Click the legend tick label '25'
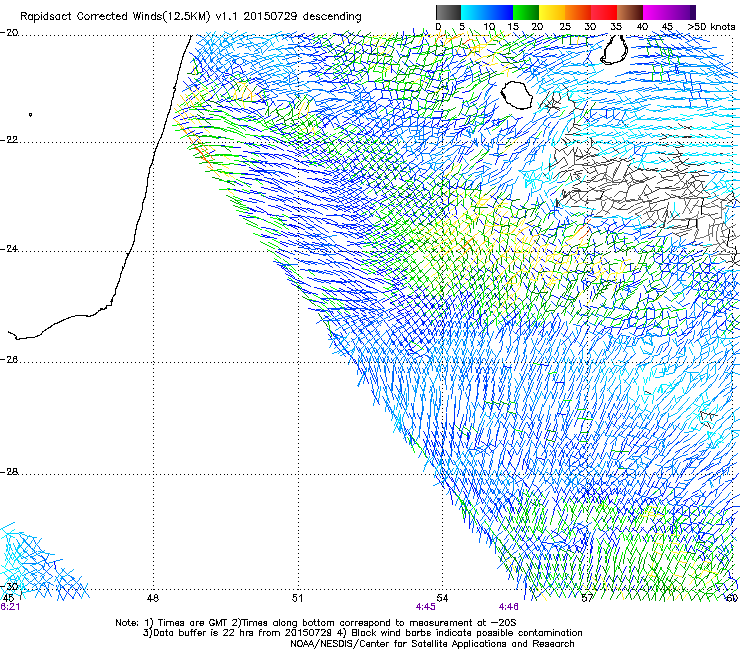Screen dimensions: 740x650 [x=565, y=27]
